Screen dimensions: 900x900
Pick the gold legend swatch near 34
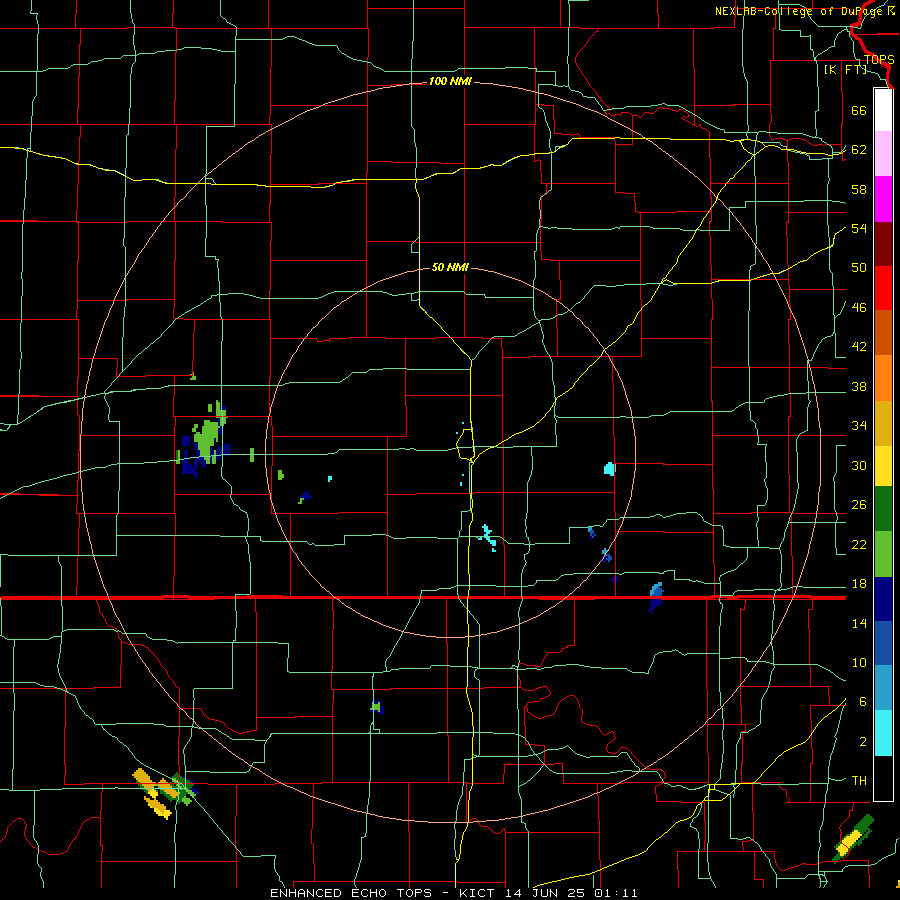point(883,423)
